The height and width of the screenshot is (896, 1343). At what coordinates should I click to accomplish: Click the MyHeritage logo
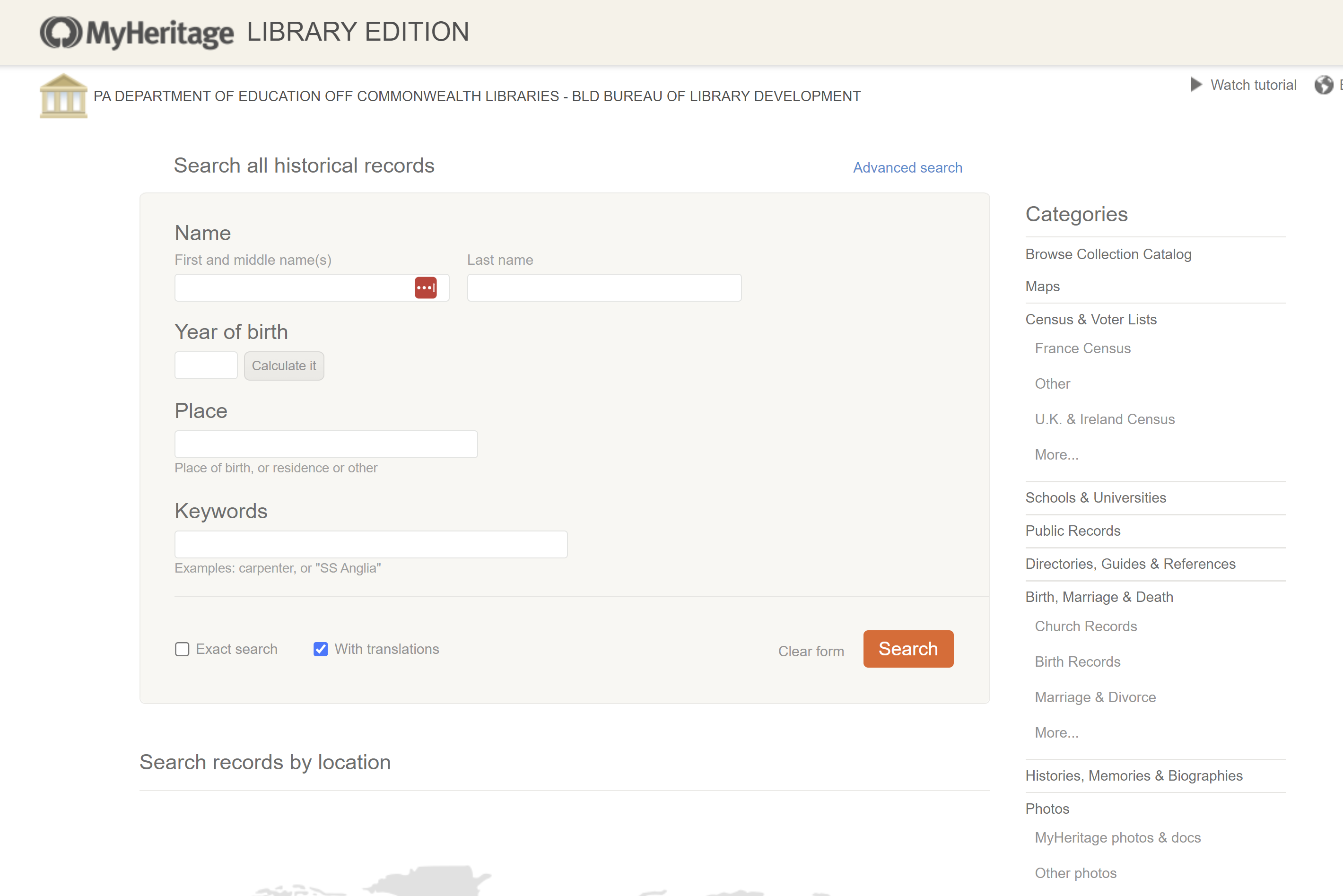(136, 32)
